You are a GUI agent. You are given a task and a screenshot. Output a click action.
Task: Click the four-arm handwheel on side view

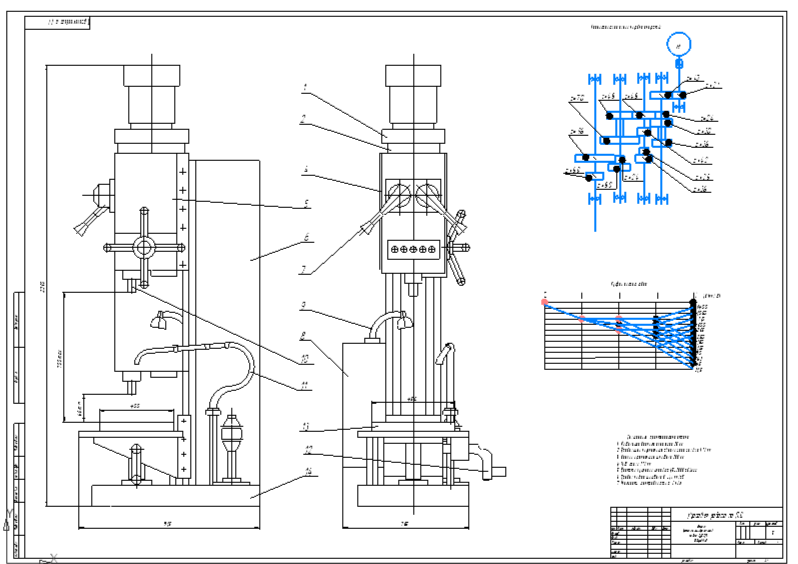[144, 248]
